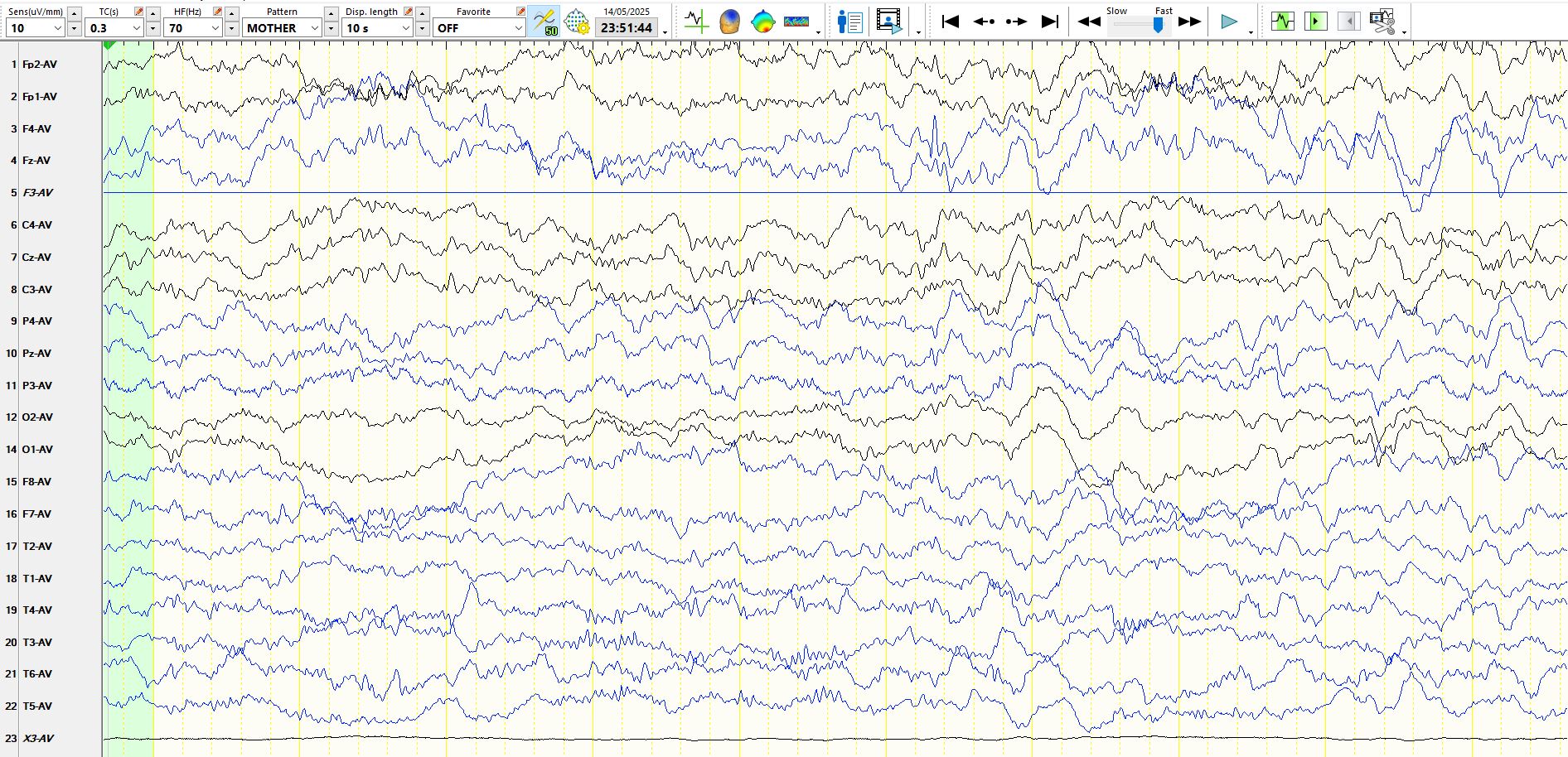Expand toolbar options after the play button

1251,32
